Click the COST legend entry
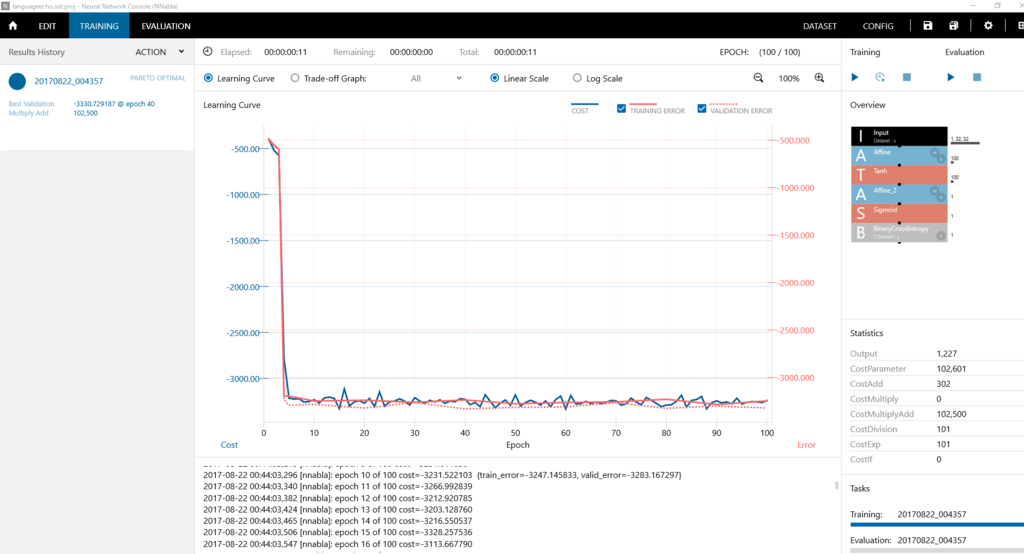Screen dimensions: 1024x554 point(580,111)
